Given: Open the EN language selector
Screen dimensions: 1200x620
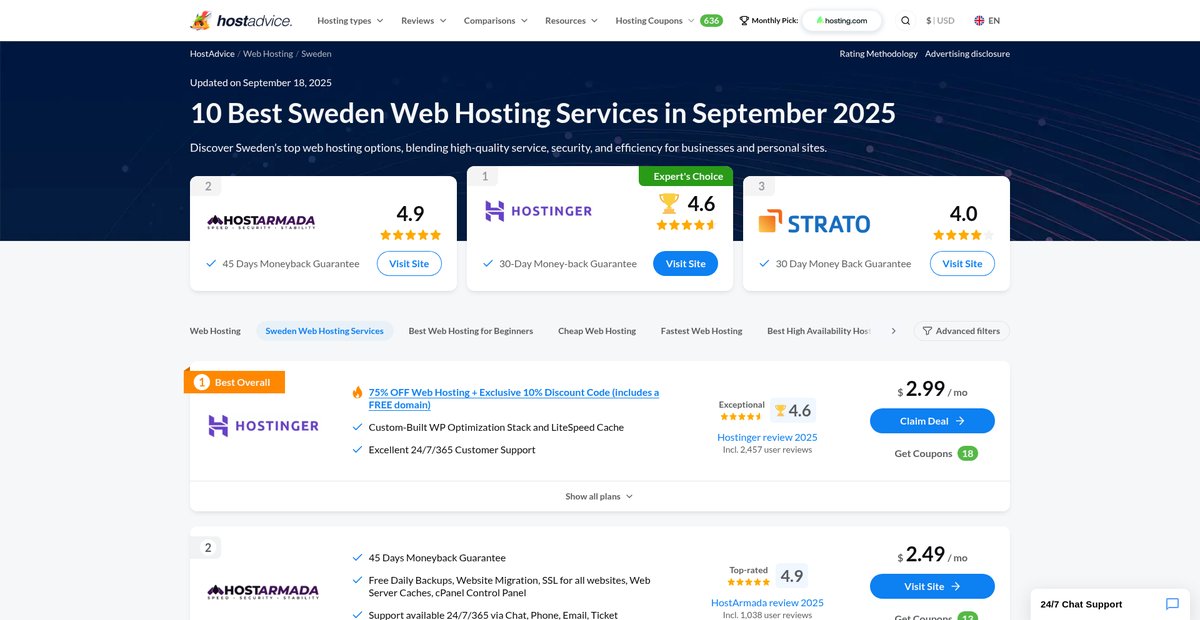Looking at the screenshot, I should (x=986, y=20).
